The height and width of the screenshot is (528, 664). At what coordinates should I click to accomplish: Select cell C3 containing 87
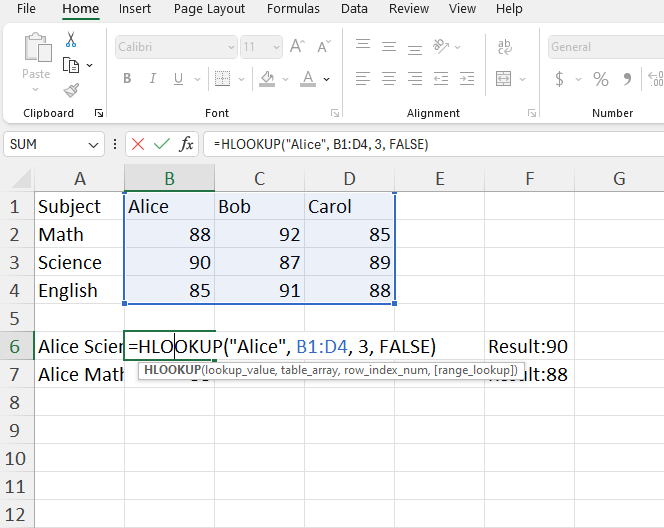259,262
